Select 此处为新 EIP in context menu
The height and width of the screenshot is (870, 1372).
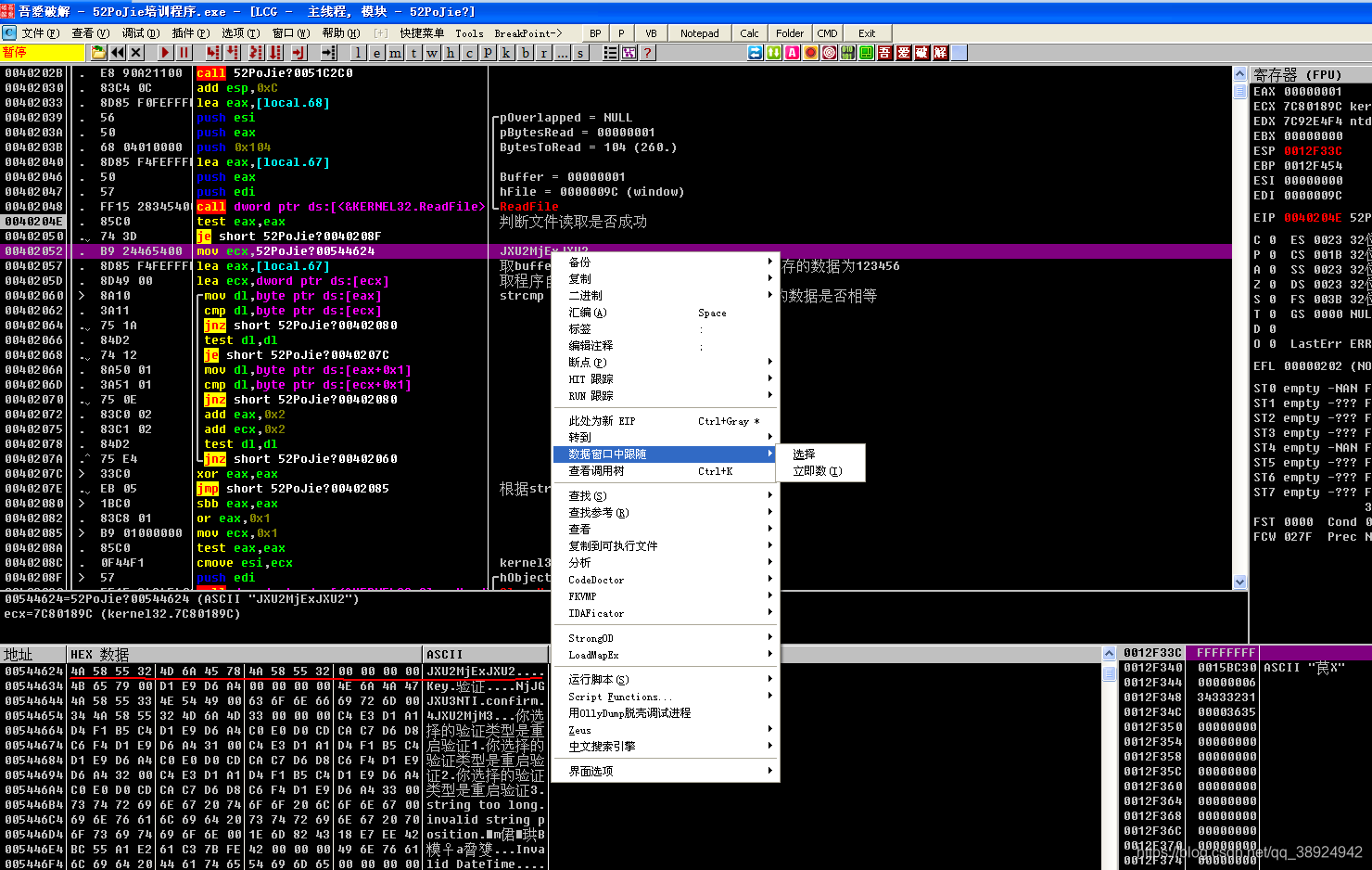(666, 421)
